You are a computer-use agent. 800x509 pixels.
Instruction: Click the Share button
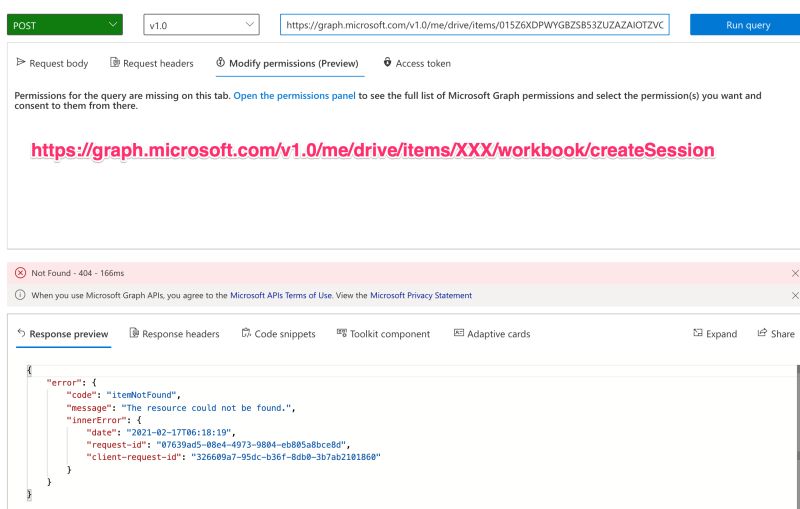pyautogui.click(x=776, y=334)
